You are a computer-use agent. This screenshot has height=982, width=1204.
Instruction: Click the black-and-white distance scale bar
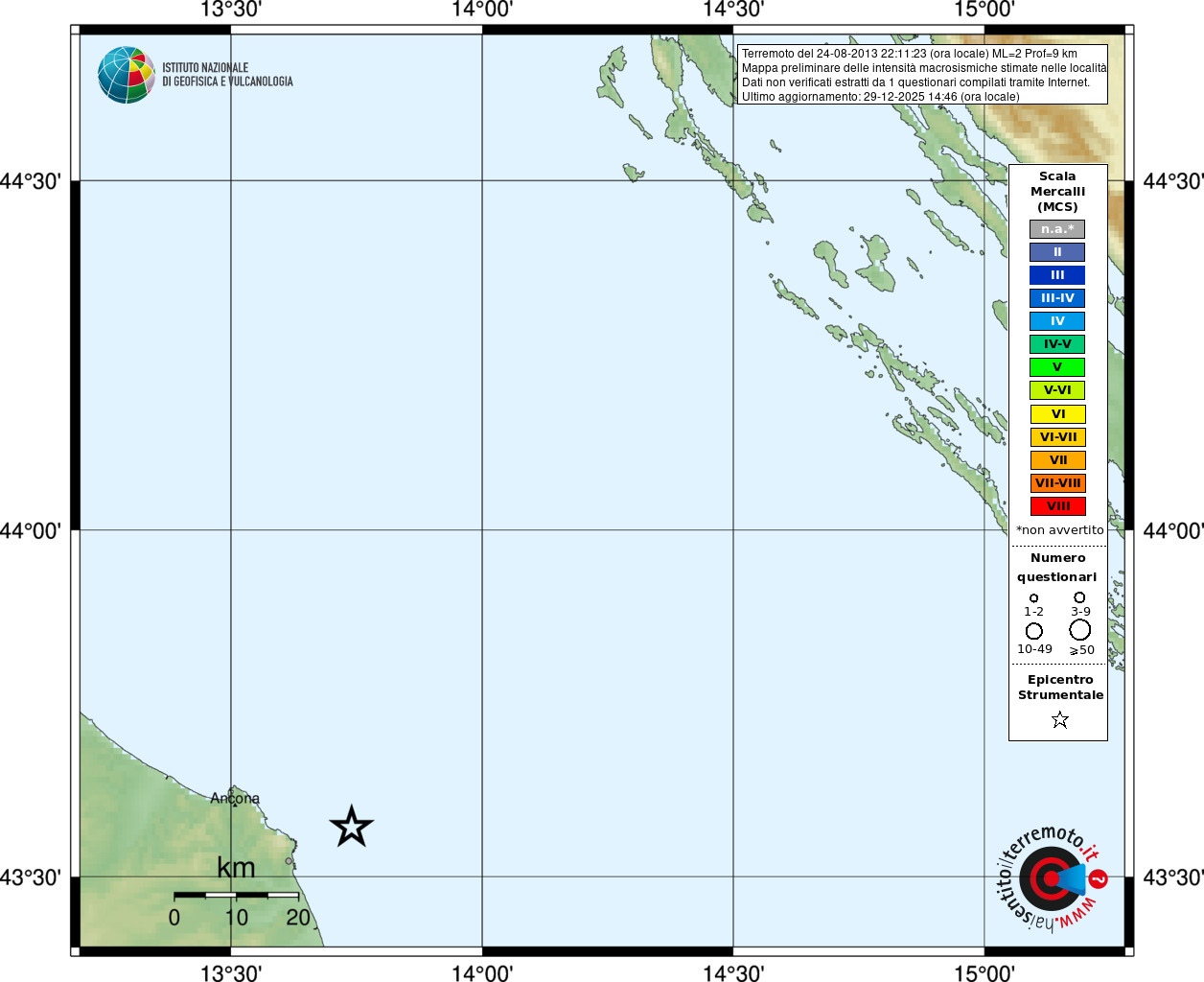tap(236, 895)
